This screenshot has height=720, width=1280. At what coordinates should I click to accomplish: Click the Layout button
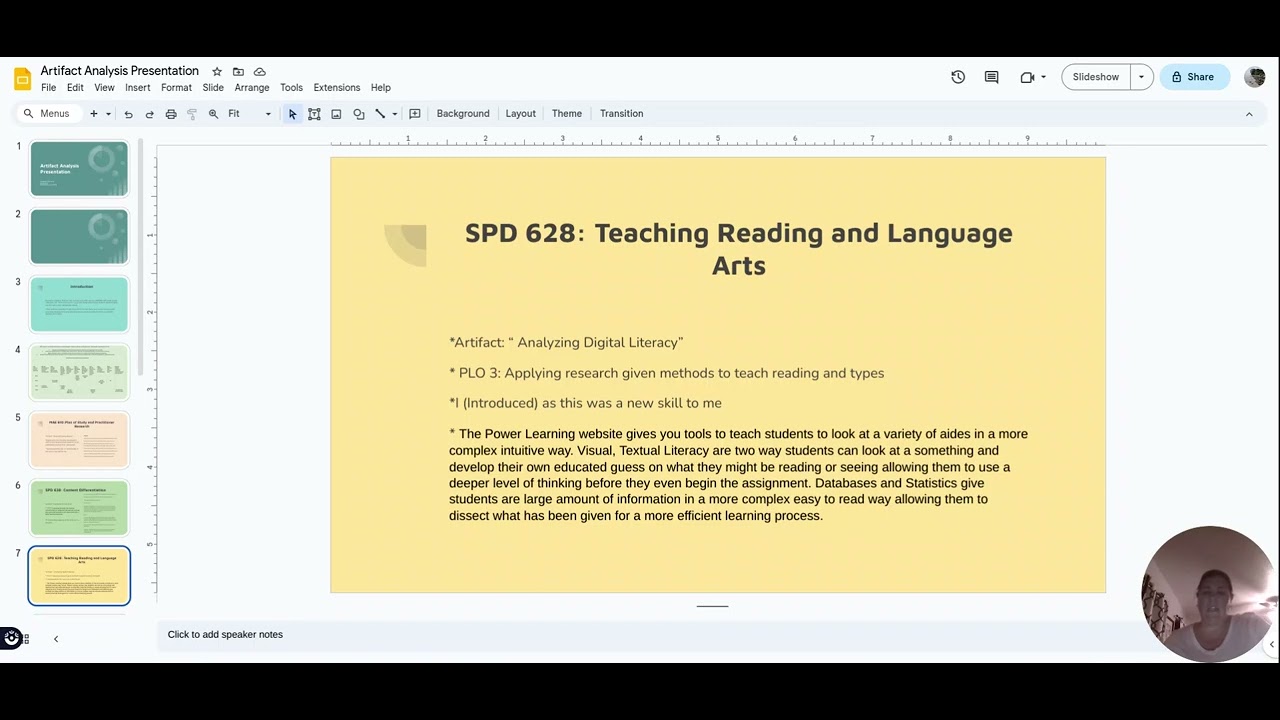[520, 114]
